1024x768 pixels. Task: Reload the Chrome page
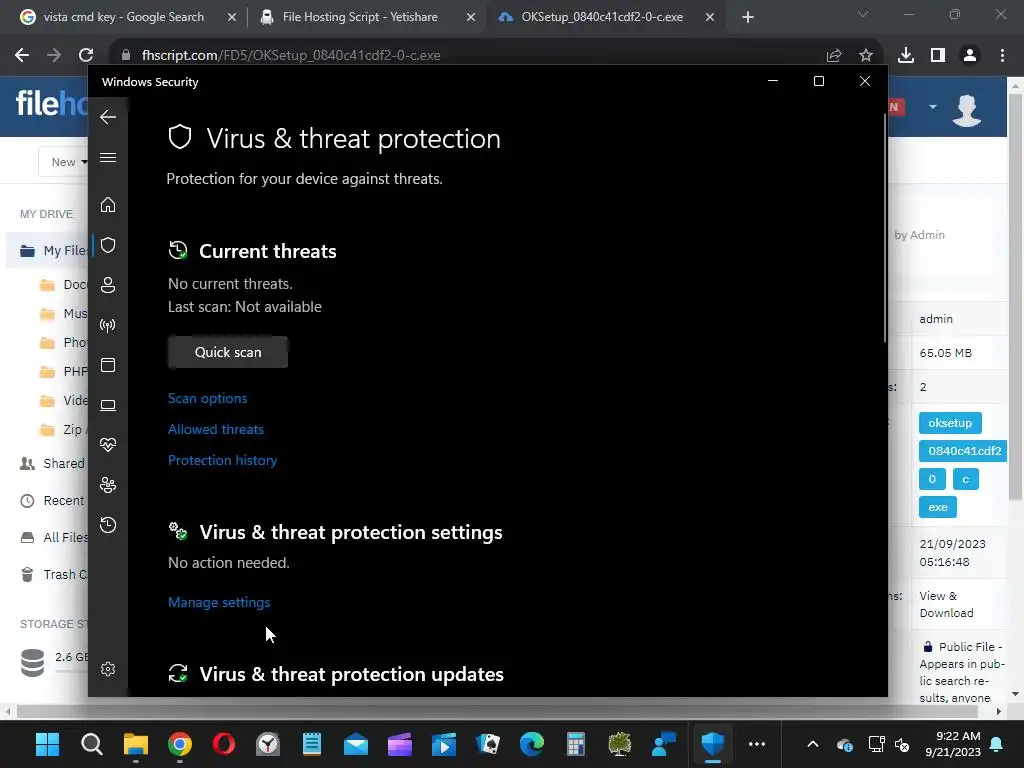coord(86,56)
